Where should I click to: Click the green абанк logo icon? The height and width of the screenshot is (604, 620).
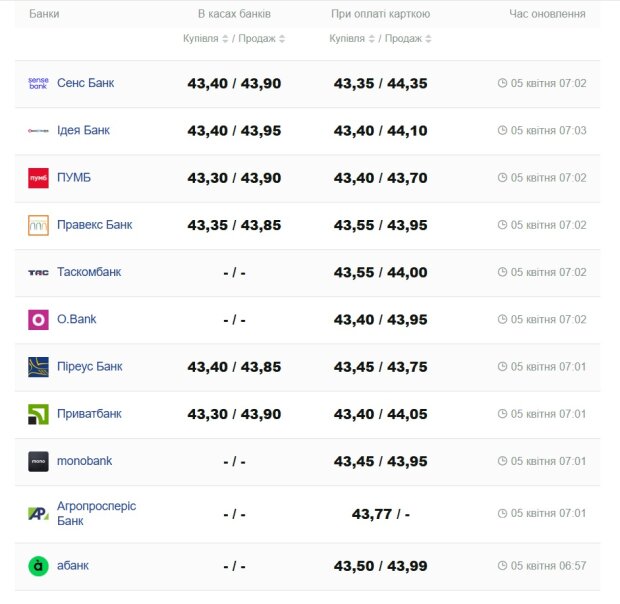(38, 566)
